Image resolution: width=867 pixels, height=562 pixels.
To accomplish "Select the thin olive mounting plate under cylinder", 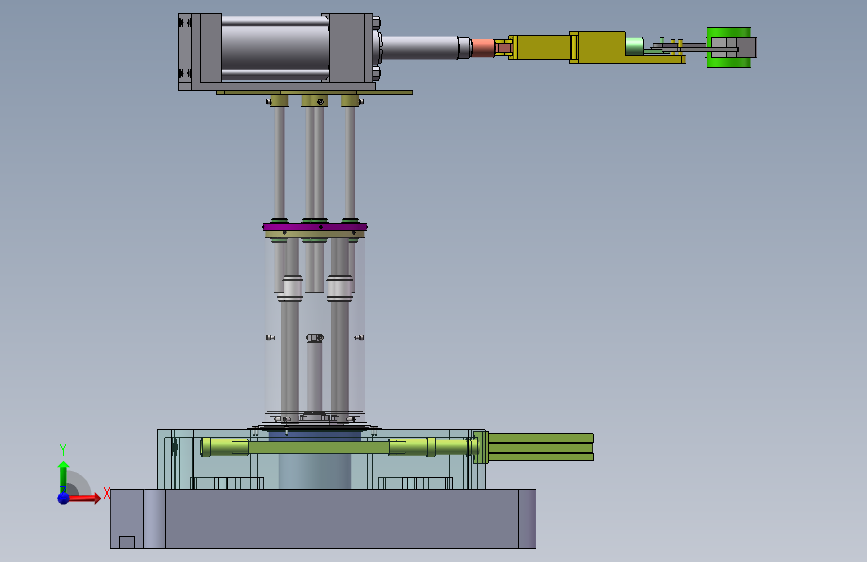I will [x=314, y=92].
